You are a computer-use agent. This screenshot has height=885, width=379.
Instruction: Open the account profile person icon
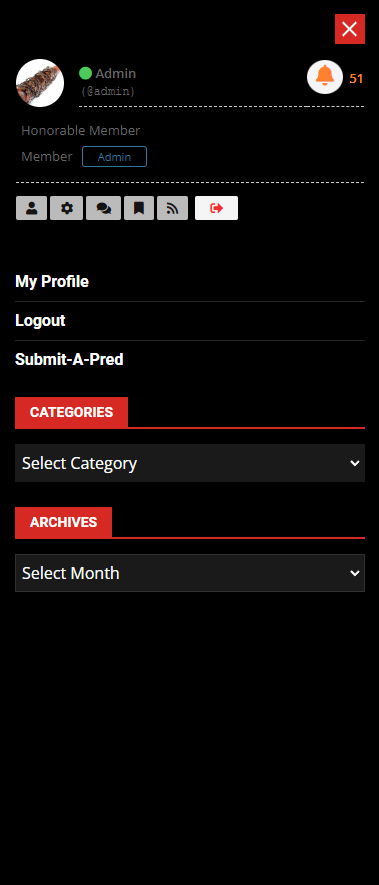(x=32, y=208)
